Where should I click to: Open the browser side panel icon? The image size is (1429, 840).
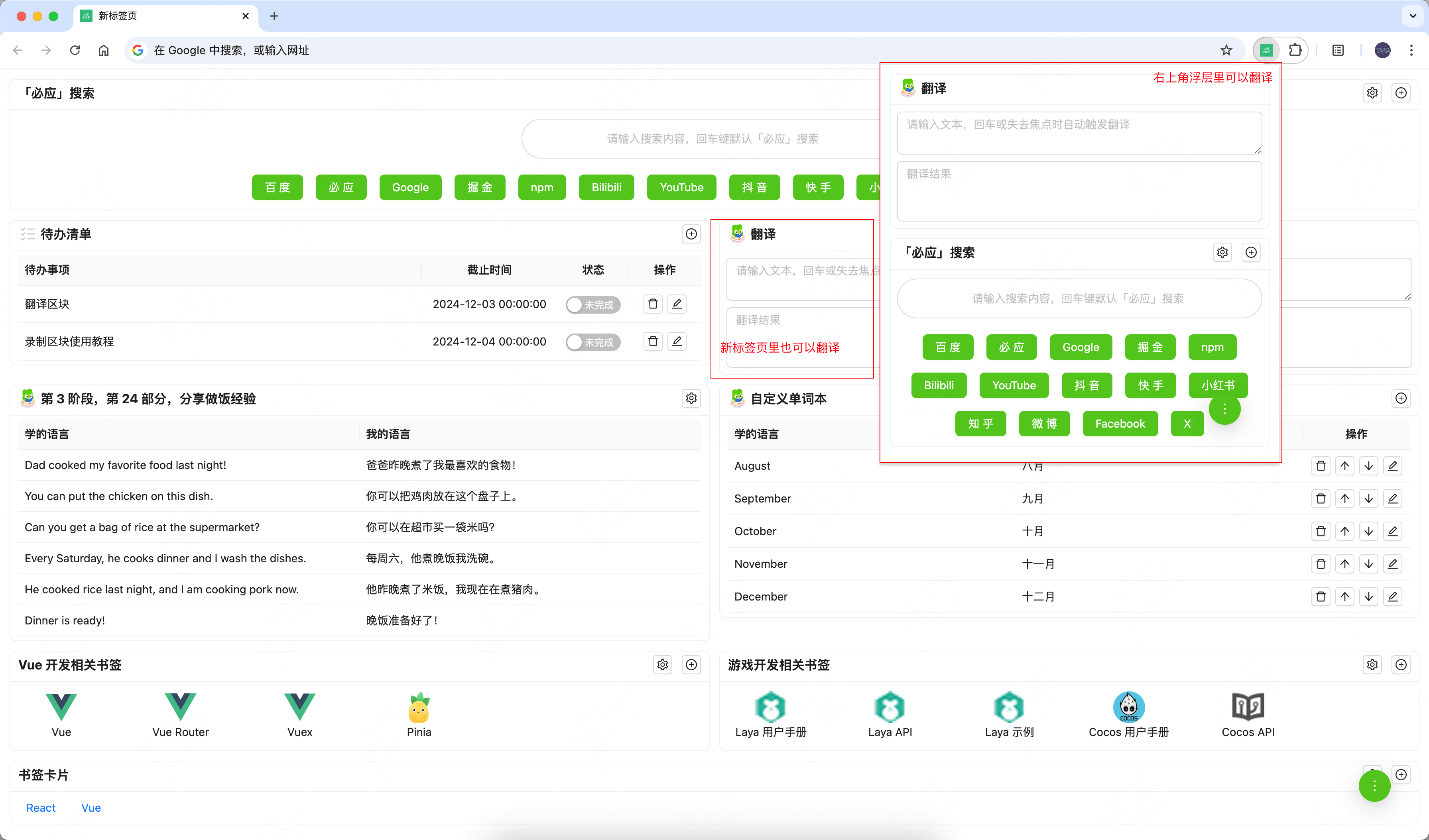pyautogui.click(x=1338, y=51)
